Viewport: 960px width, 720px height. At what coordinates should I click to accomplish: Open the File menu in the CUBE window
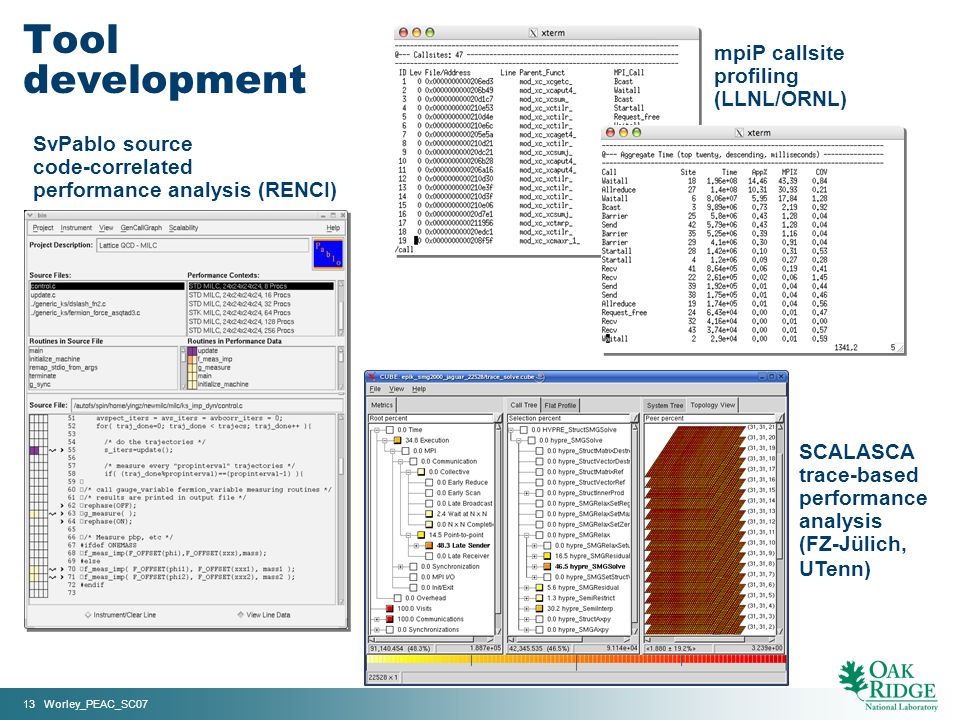click(x=375, y=389)
